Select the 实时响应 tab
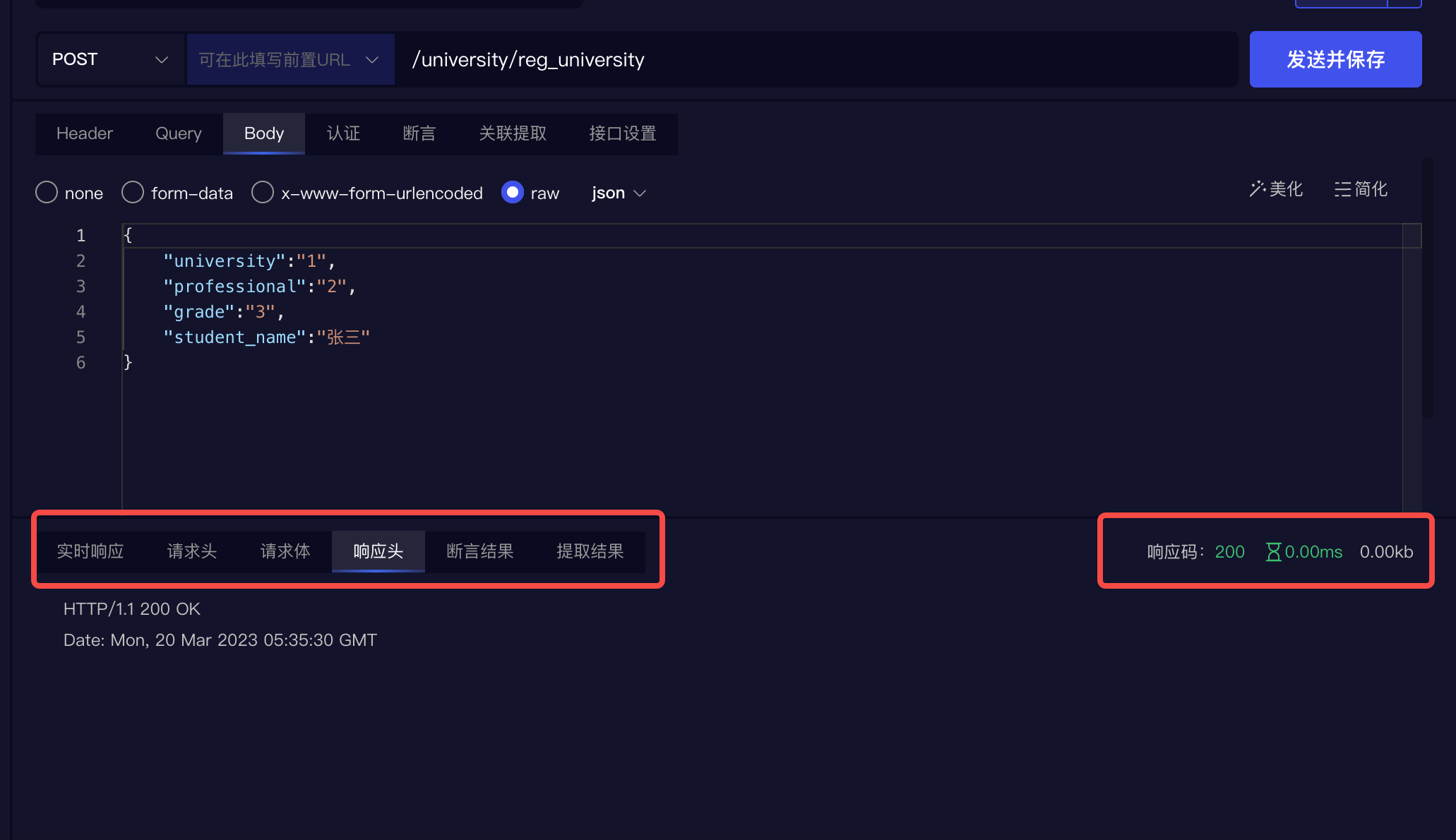The height and width of the screenshot is (840, 1456). pos(92,551)
